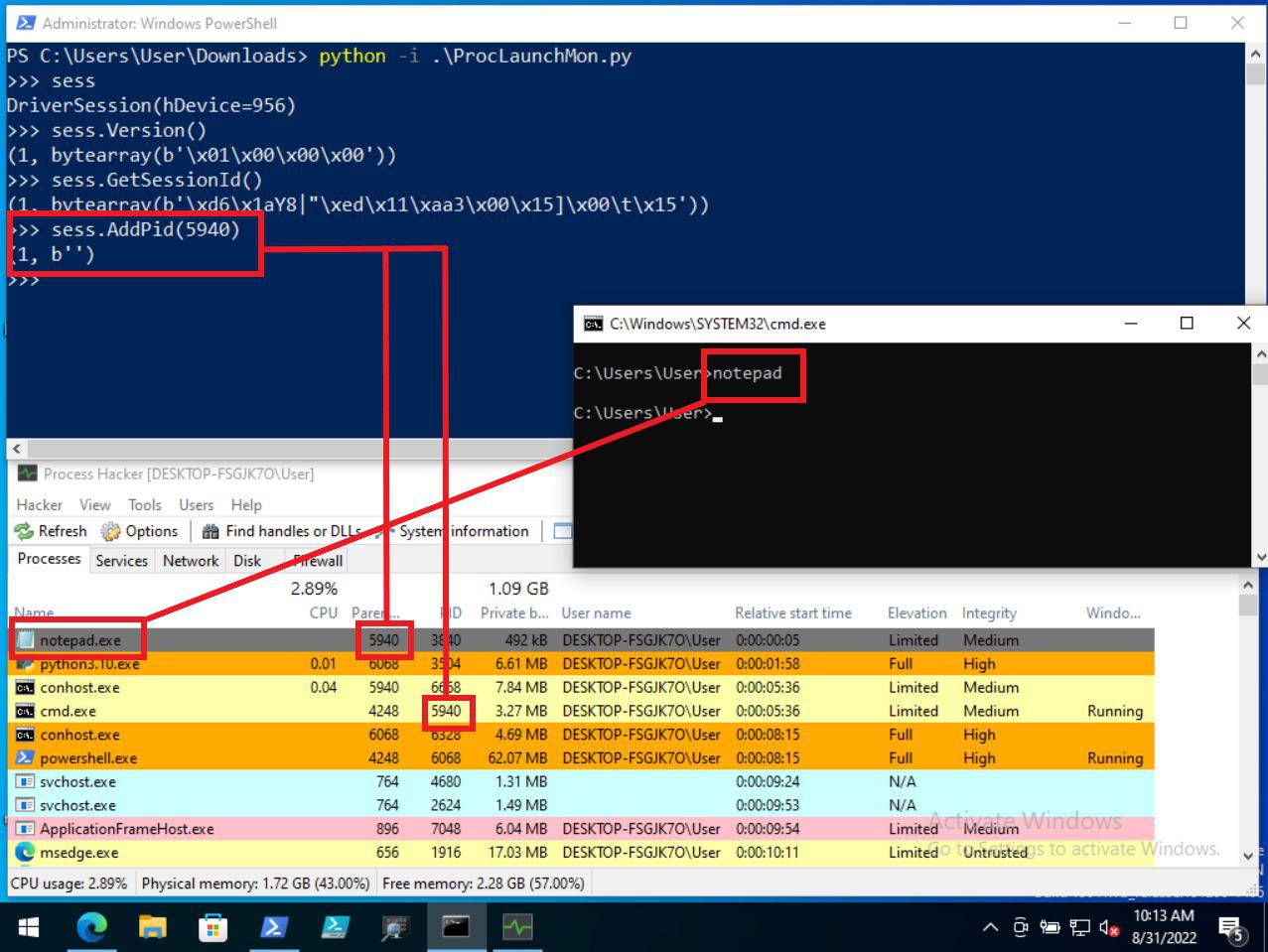Click the muted volume icon in the system tray

tap(1110, 928)
